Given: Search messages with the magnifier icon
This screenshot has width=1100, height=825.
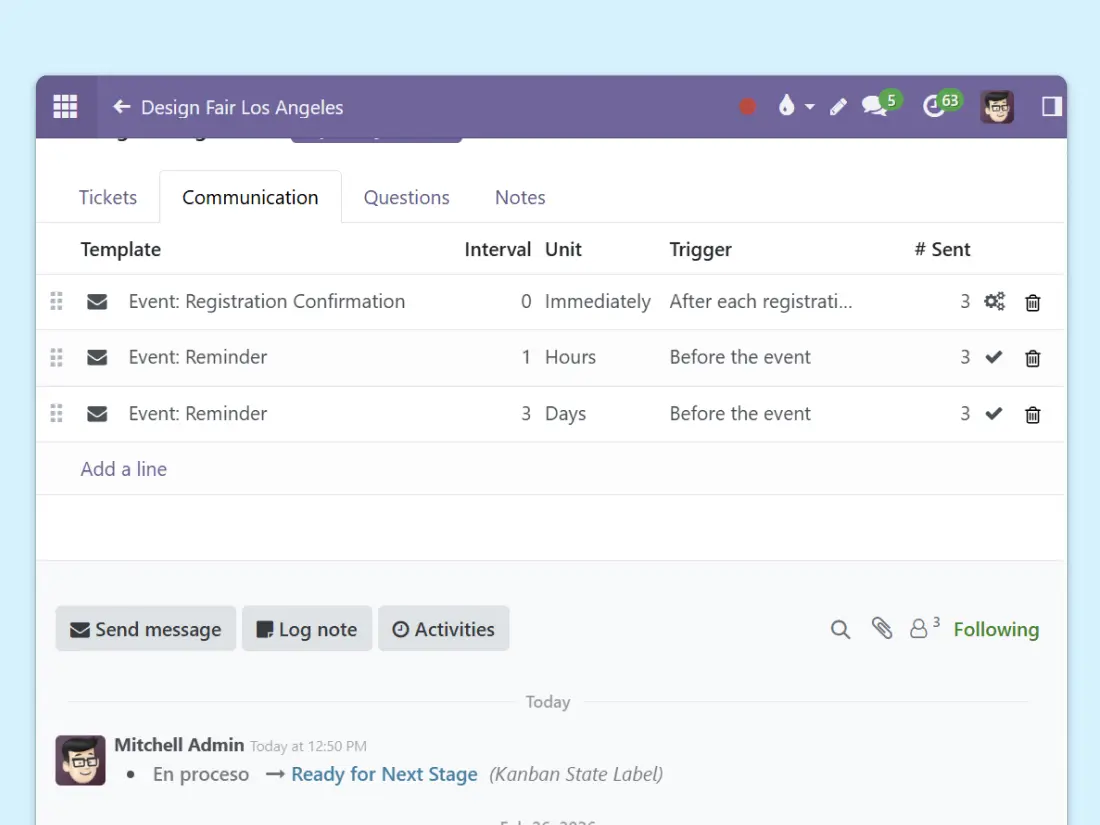Looking at the screenshot, I should [840, 629].
